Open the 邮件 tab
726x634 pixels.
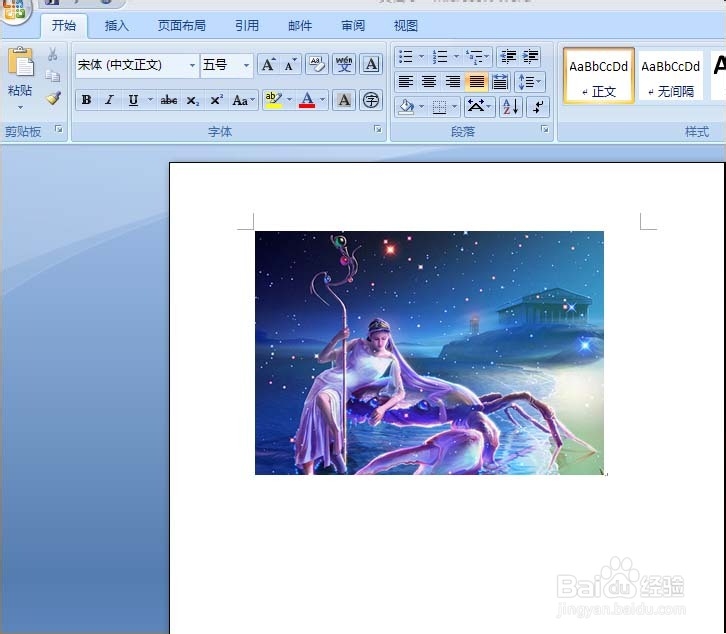pyautogui.click(x=300, y=25)
